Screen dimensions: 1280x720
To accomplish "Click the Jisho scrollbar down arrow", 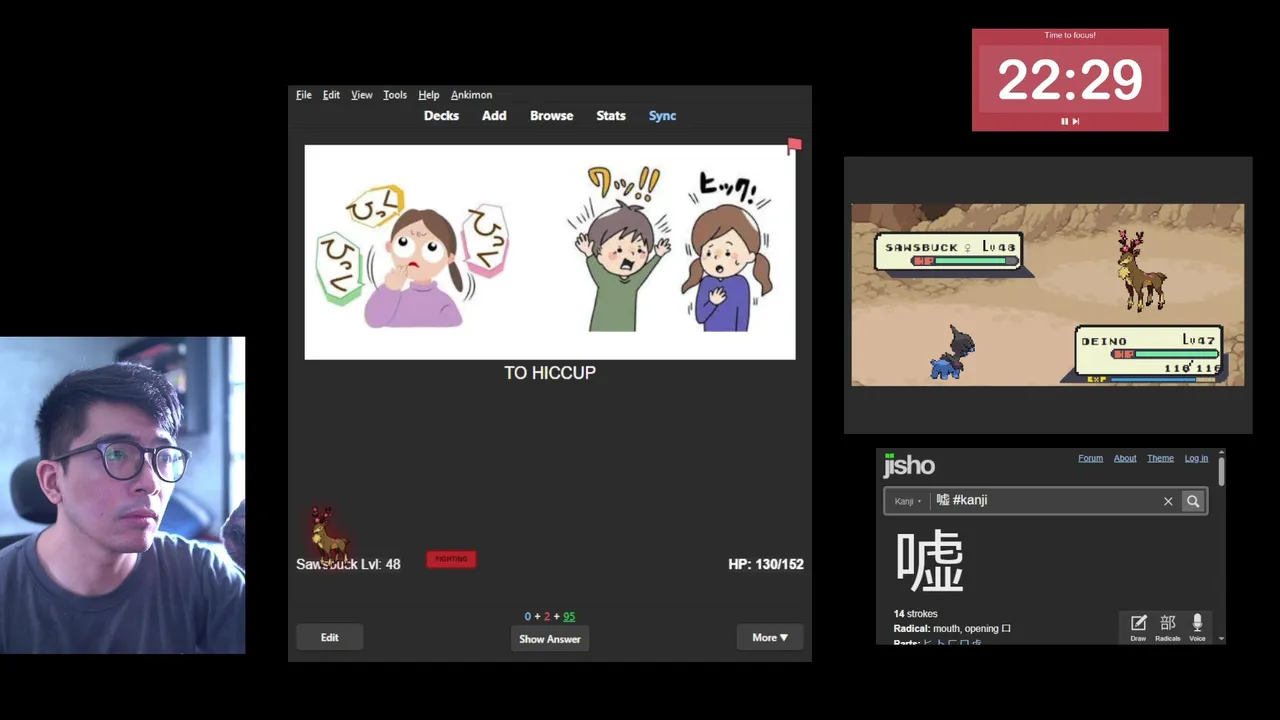I will 1221,638.
